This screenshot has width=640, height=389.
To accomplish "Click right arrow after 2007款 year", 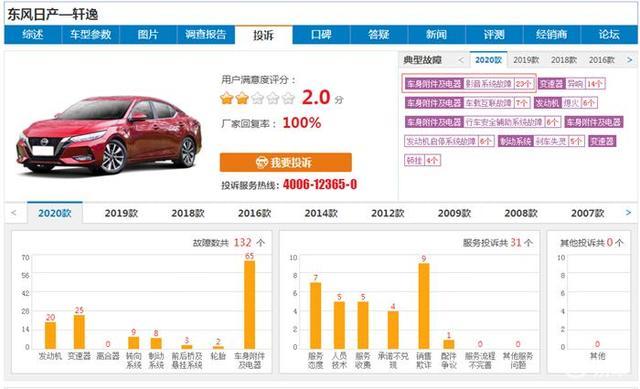I will click(x=629, y=213).
